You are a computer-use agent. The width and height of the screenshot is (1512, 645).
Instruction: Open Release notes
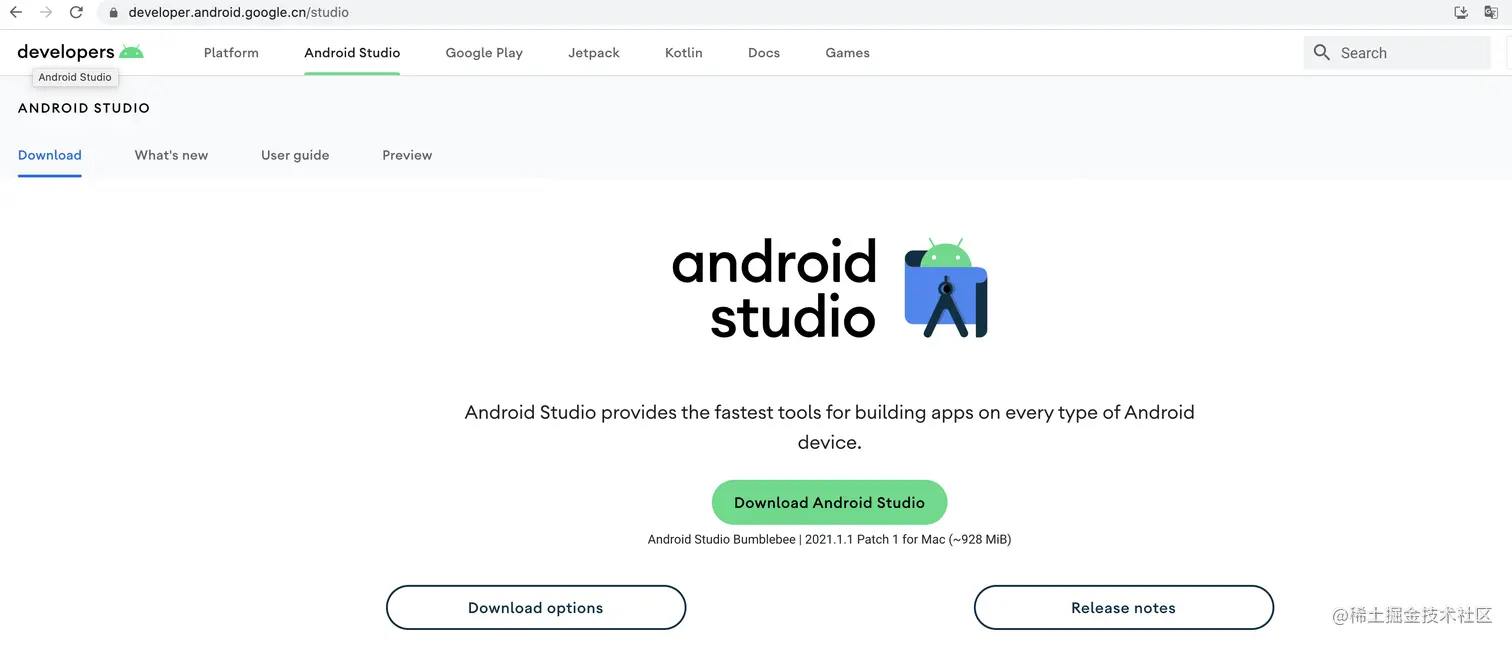point(1123,608)
